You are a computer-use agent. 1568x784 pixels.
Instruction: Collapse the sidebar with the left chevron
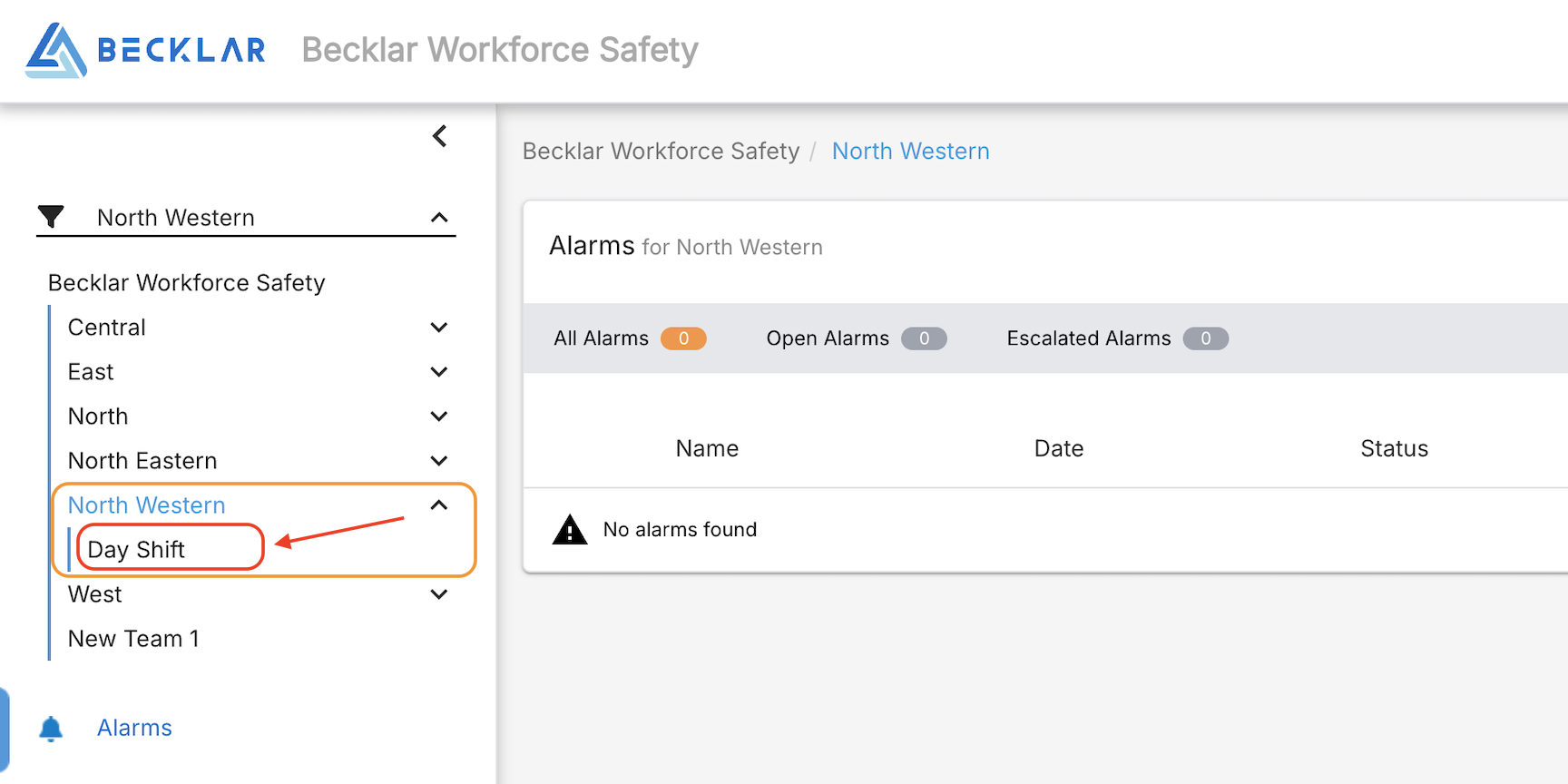click(x=440, y=136)
